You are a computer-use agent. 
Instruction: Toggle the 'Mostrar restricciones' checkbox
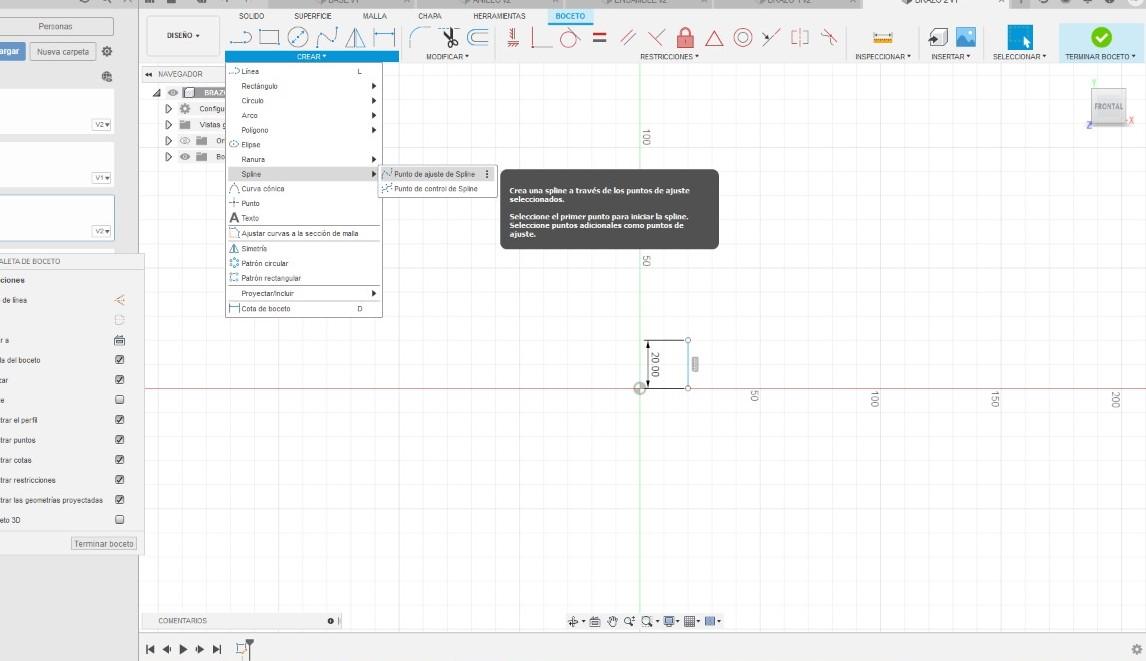120,480
